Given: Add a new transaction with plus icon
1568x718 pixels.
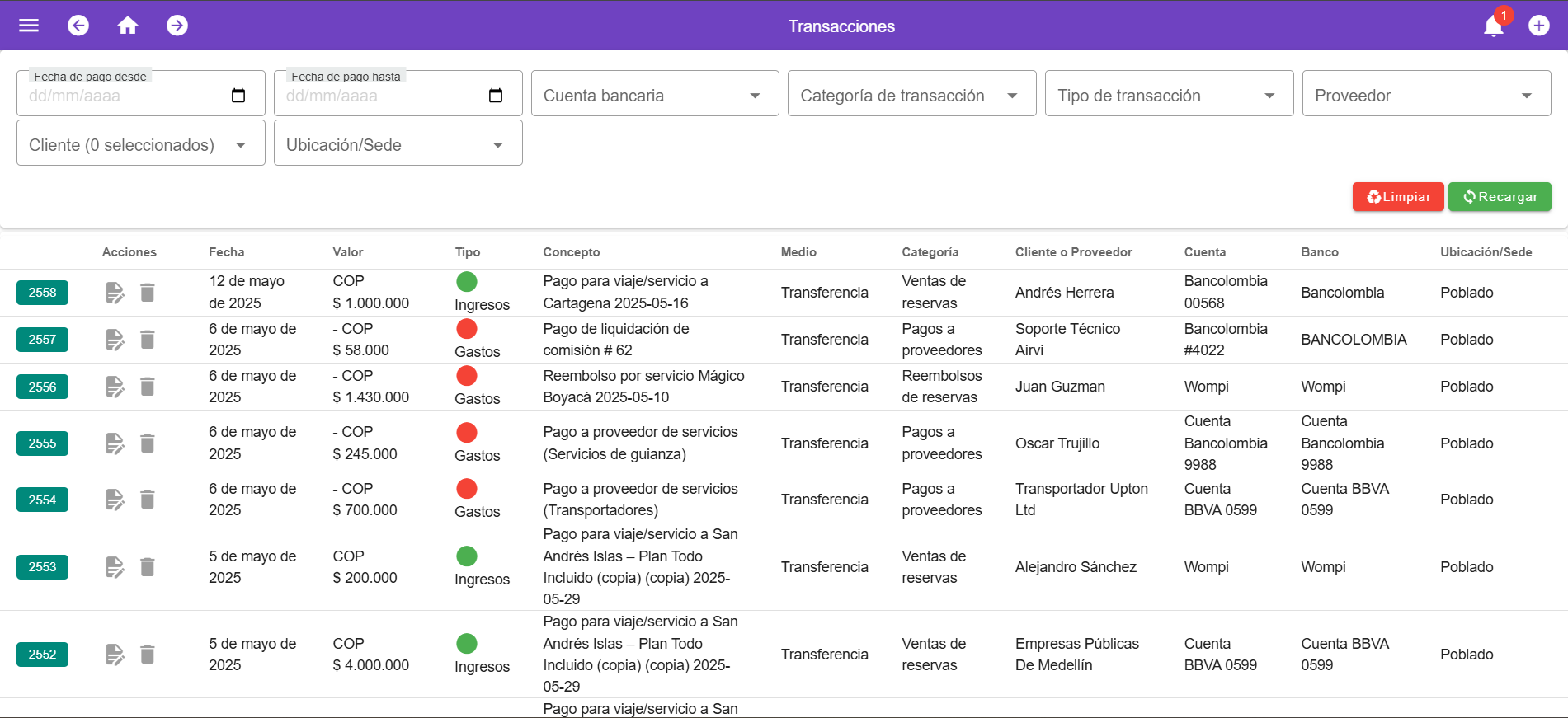Looking at the screenshot, I should click(1538, 26).
